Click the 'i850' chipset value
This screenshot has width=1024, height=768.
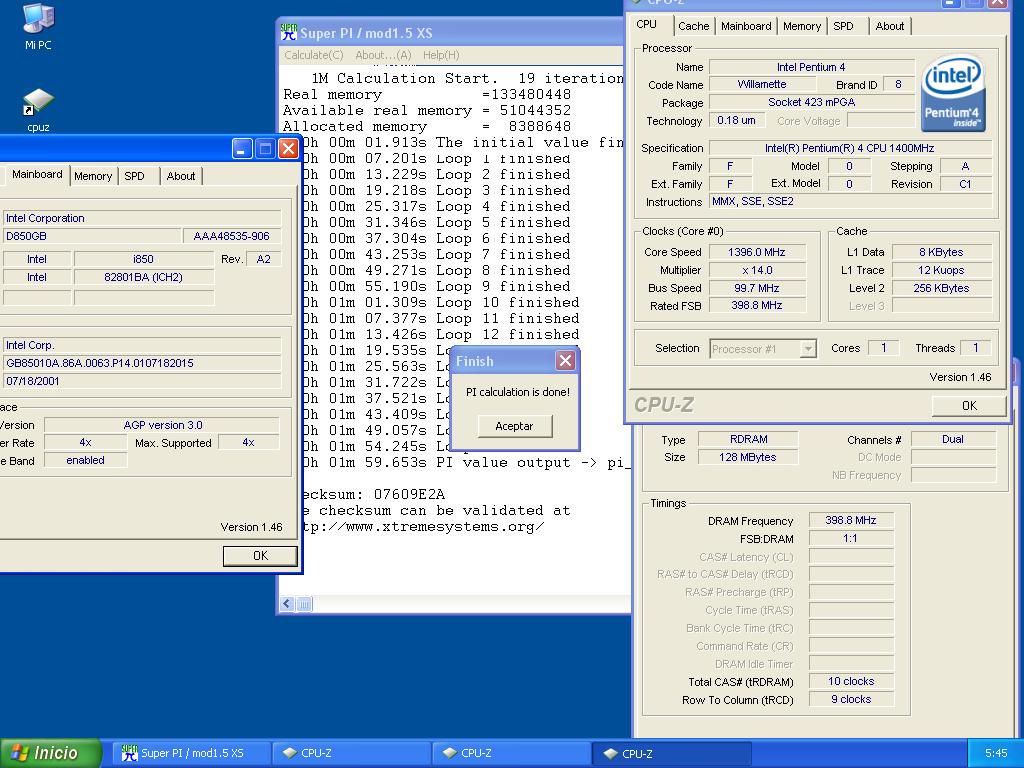pos(144,259)
